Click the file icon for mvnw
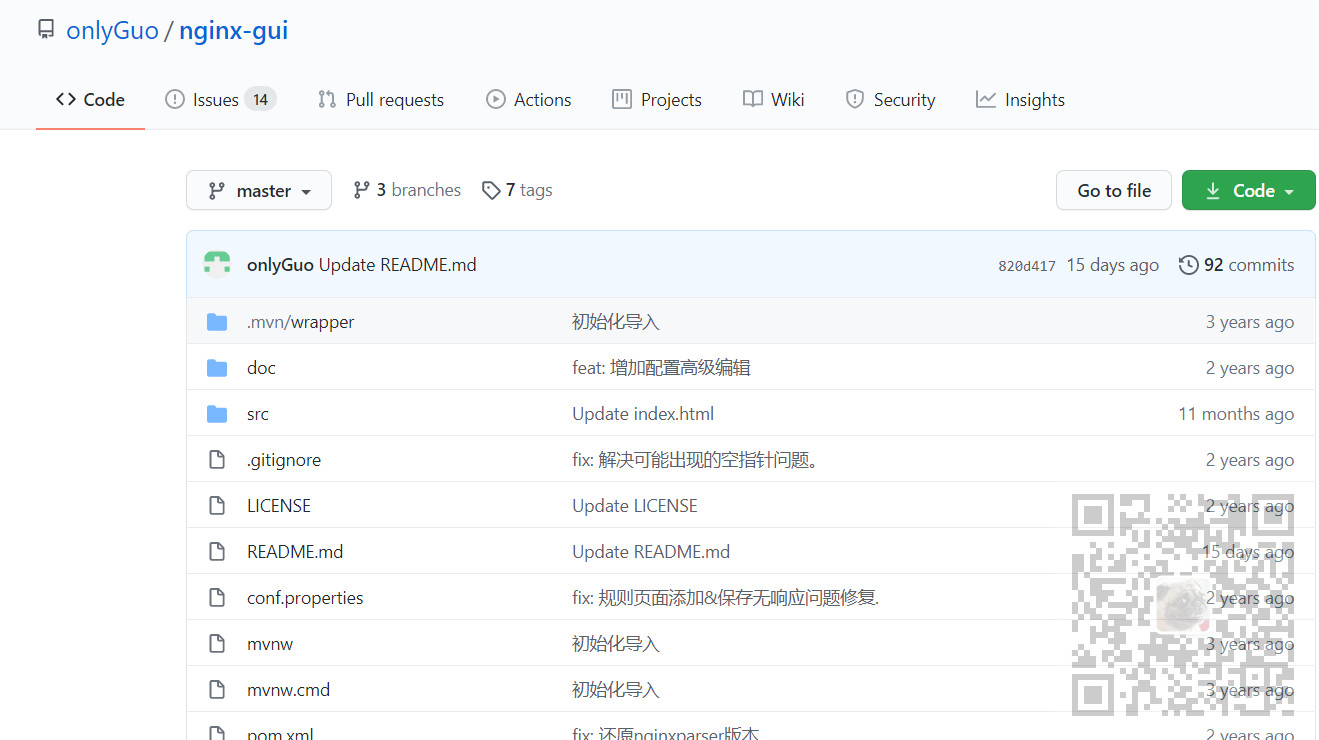Screen dimensions: 1319x740 pyautogui.click(x=217, y=644)
